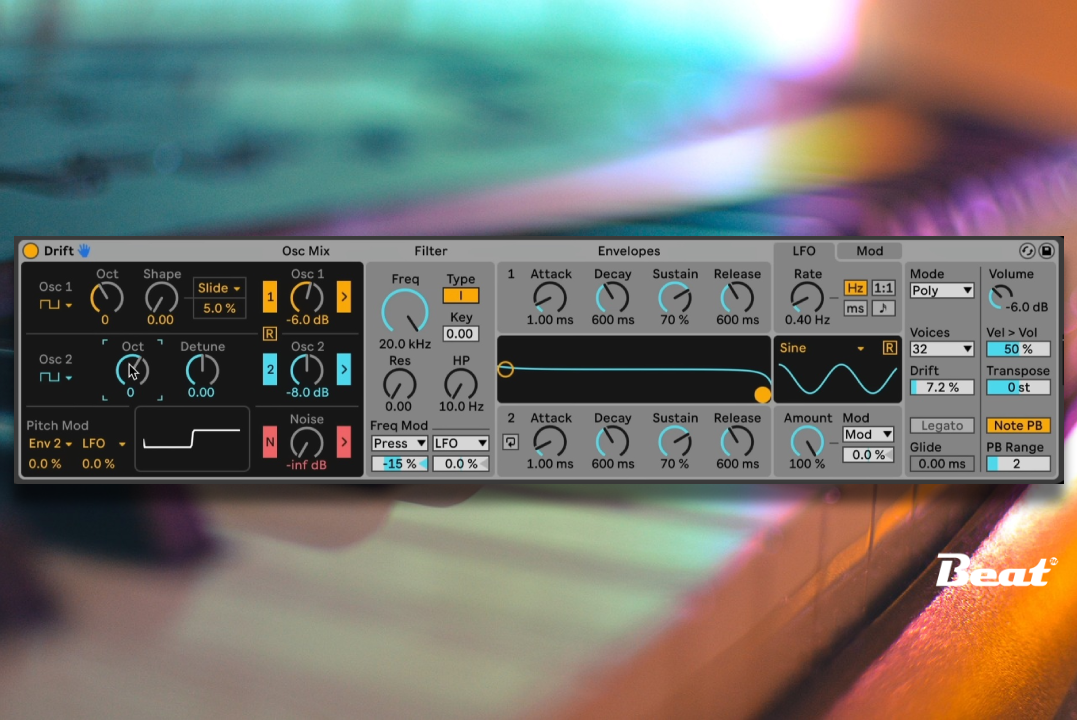Switch to the Mod tab
The width and height of the screenshot is (1077, 720).
click(869, 251)
